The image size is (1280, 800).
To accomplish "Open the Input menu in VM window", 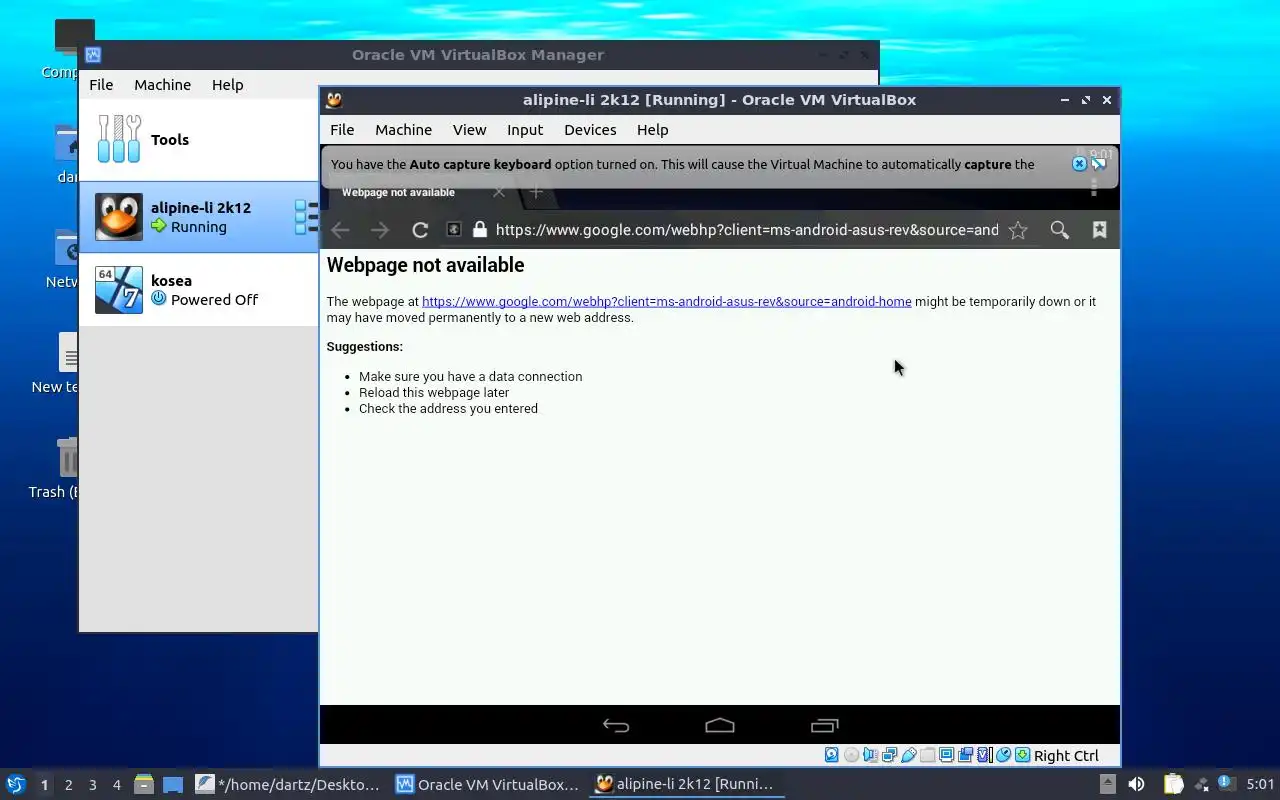I will pyautogui.click(x=525, y=130).
